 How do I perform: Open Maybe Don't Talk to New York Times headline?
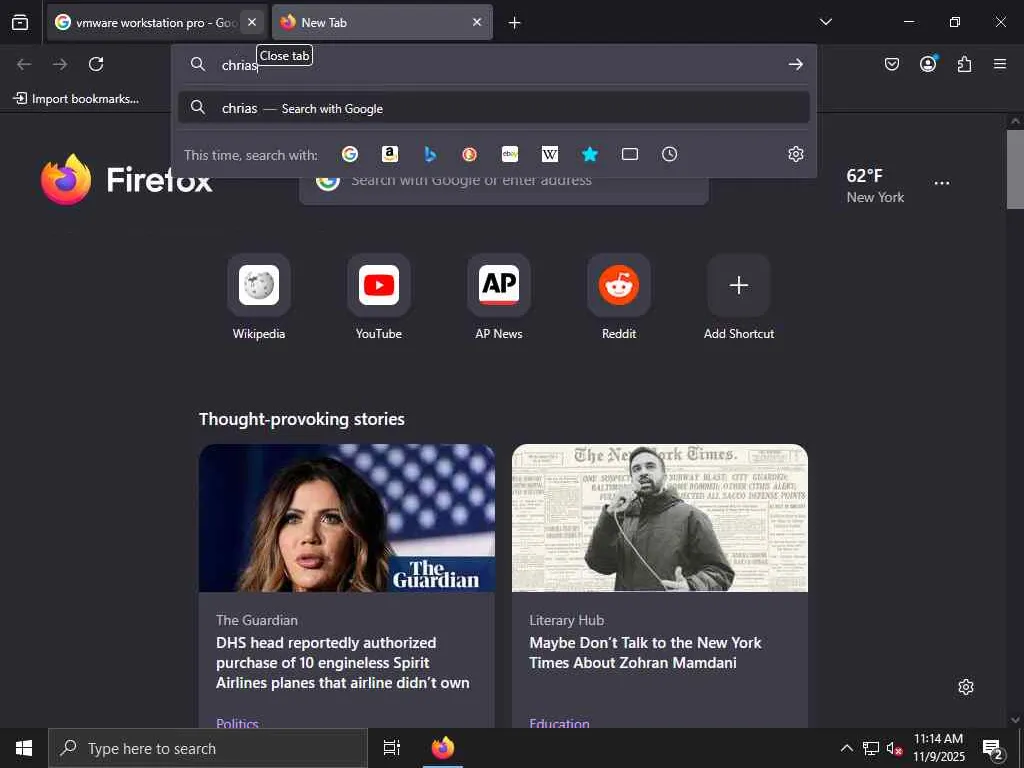645,652
